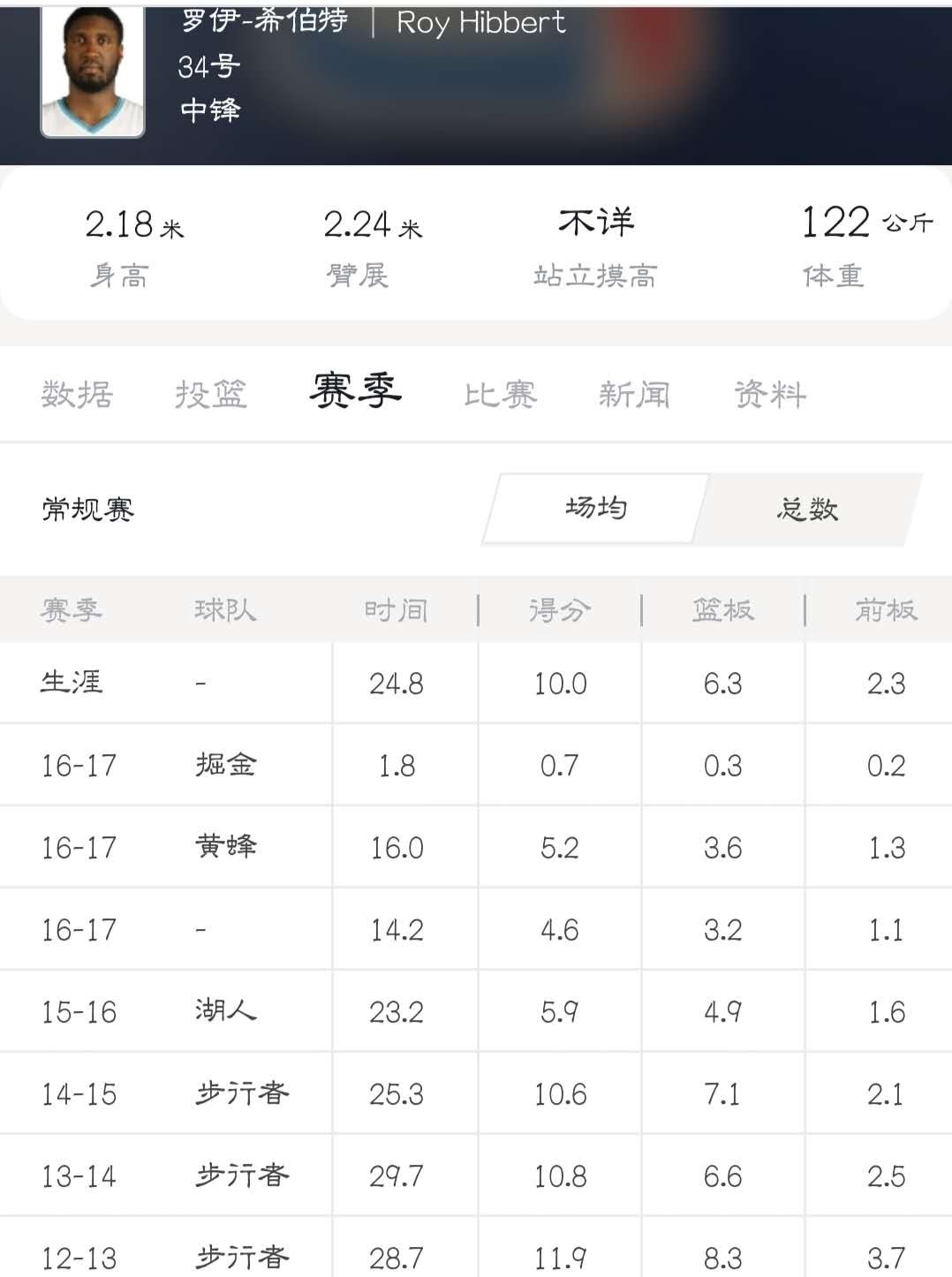Open the 掘金 team link
Screen dimensions: 952x1277
coord(226,765)
